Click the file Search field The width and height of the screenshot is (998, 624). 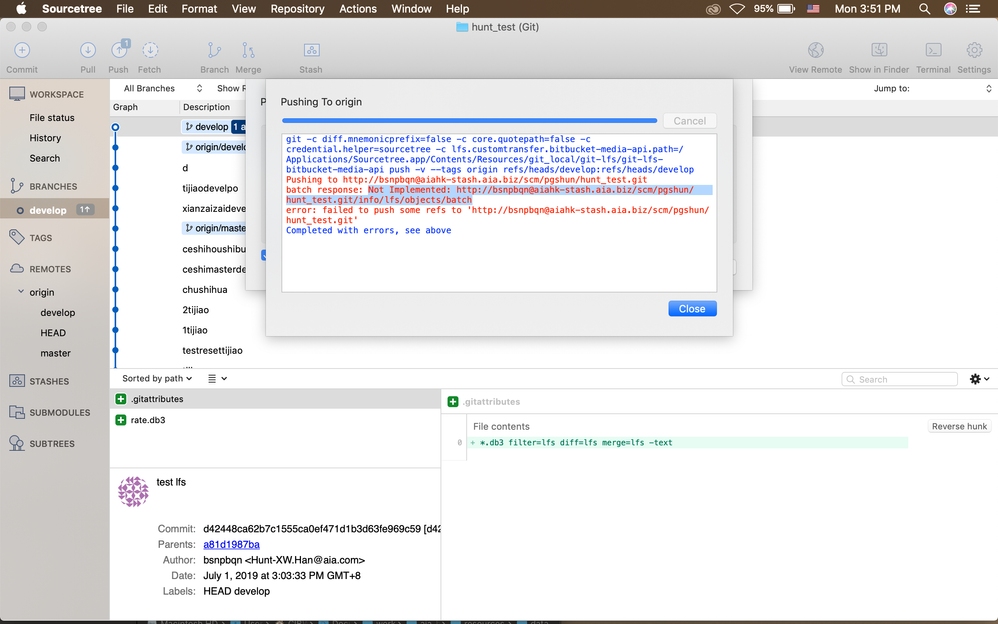tap(899, 379)
